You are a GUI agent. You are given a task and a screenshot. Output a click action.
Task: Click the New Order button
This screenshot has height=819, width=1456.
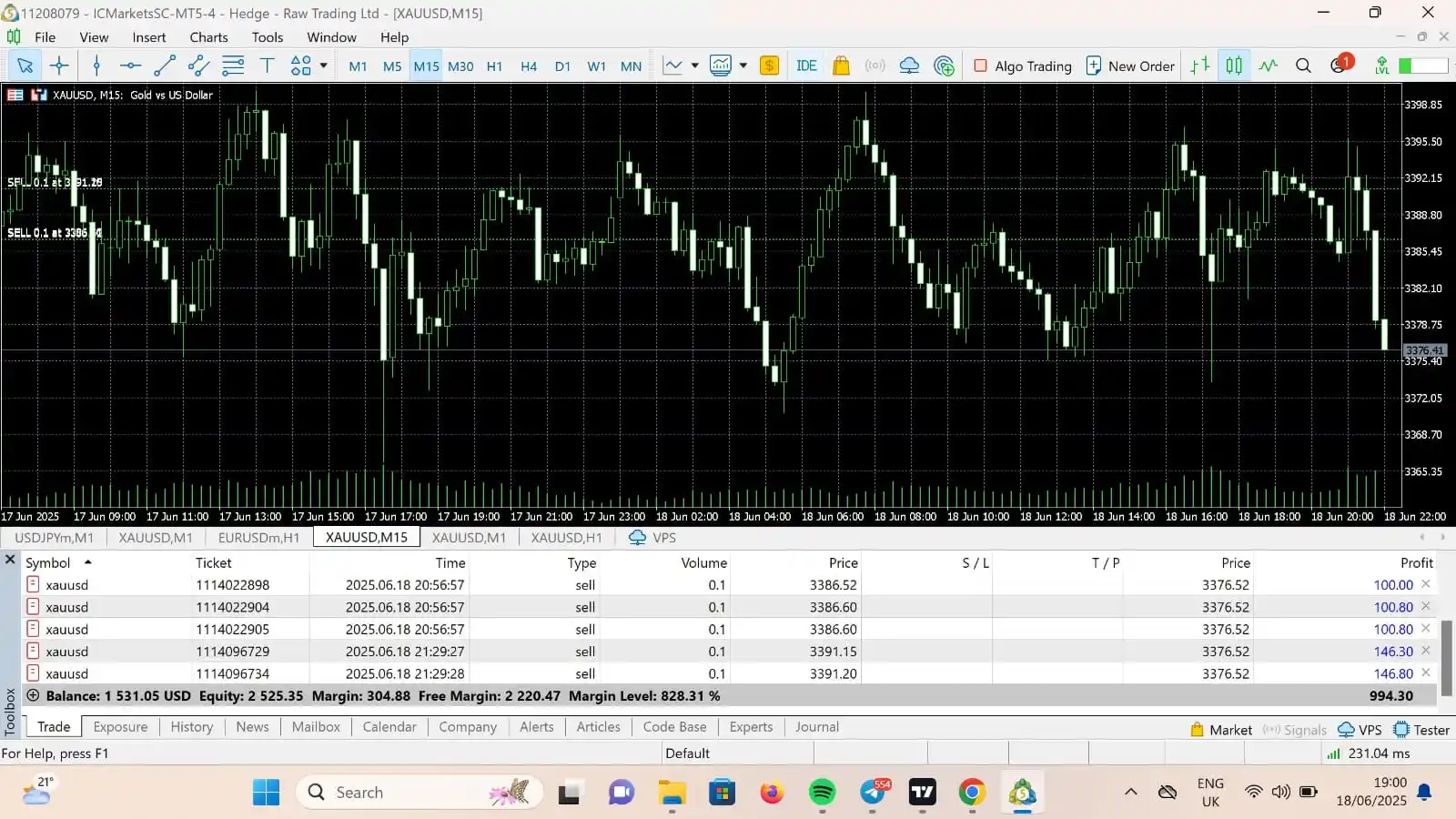pos(1131,66)
